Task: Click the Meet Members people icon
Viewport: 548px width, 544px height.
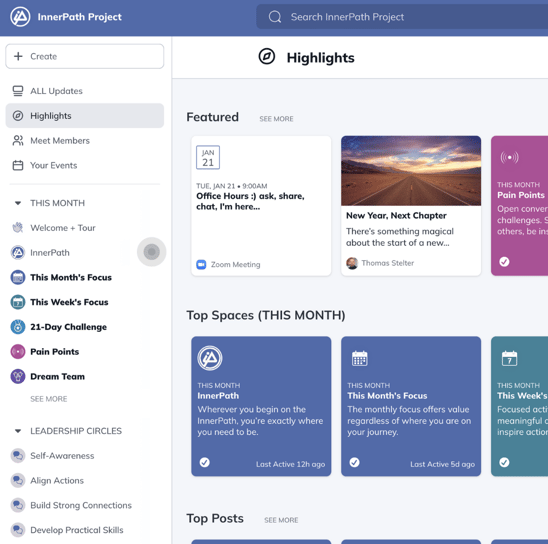Action: tap(18, 140)
